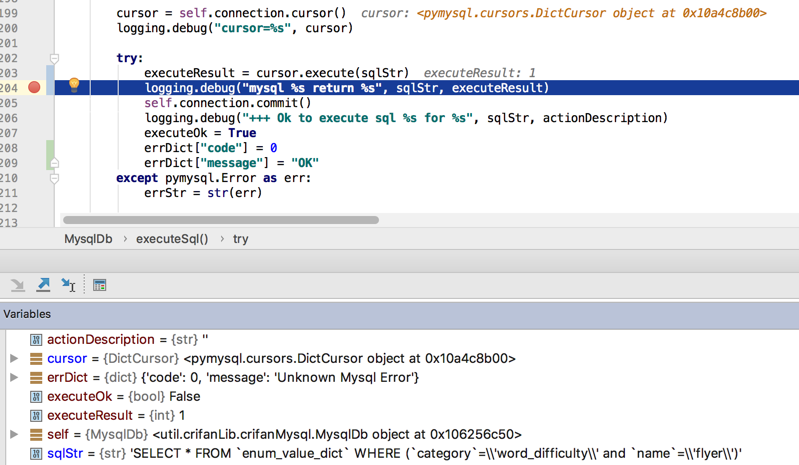Expand the self variable node
Viewport: 799px width, 465px height.
click(14, 434)
